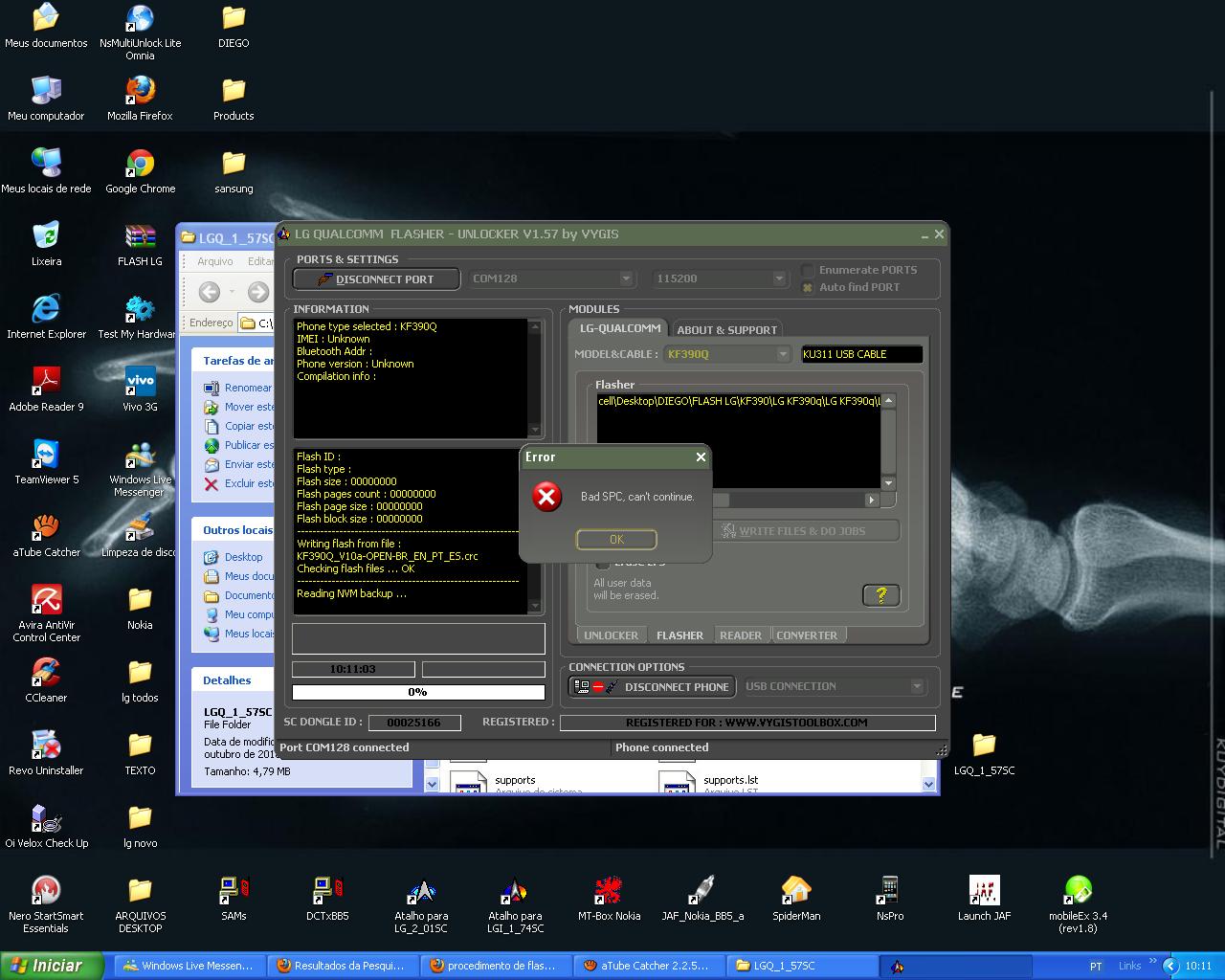Open Meus documentos desktop icon
The width and height of the screenshot is (1225, 980).
point(46,26)
